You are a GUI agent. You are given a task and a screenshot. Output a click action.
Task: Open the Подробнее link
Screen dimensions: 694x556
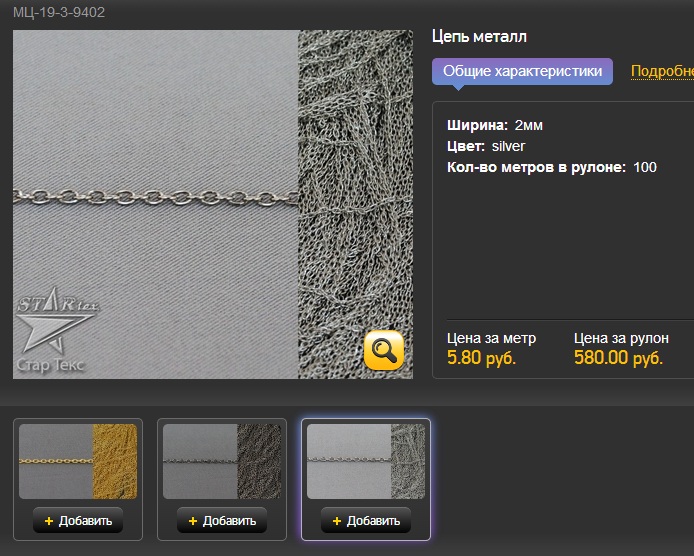tap(661, 72)
